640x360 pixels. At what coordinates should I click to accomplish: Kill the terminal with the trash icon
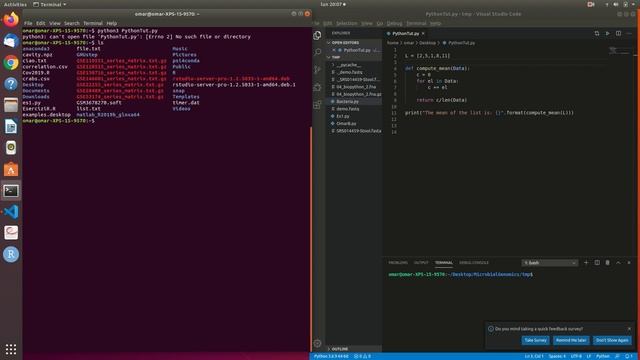(x=607, y=262)
